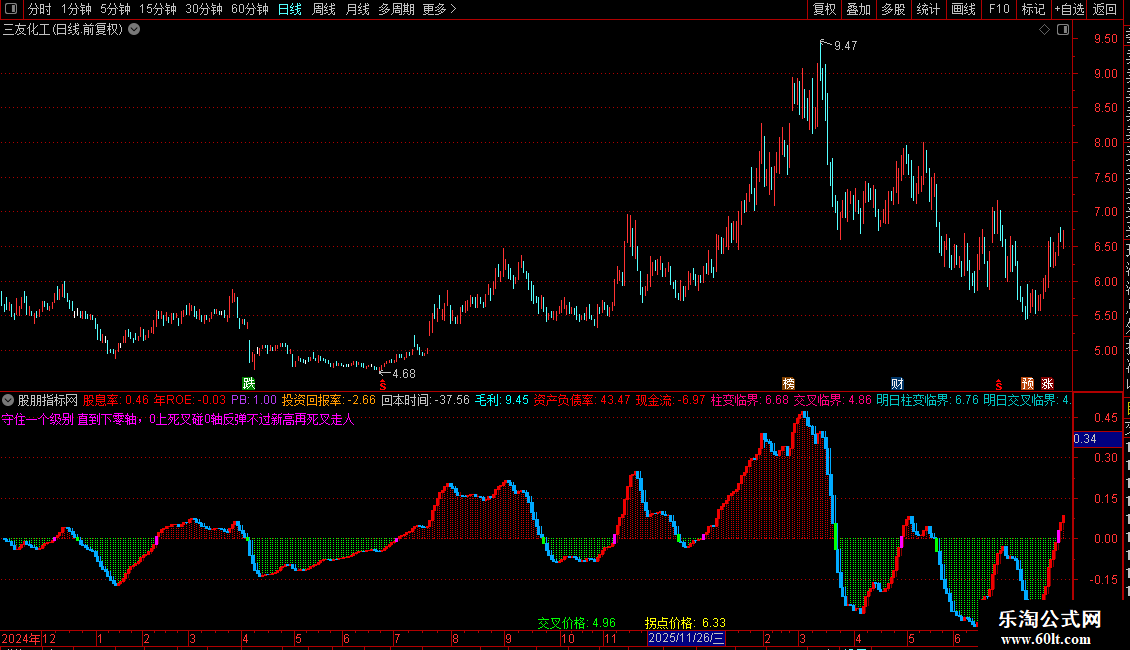Click the blue 财 marker icon
The image size is (1130, 650).
[x=897, y=383]
